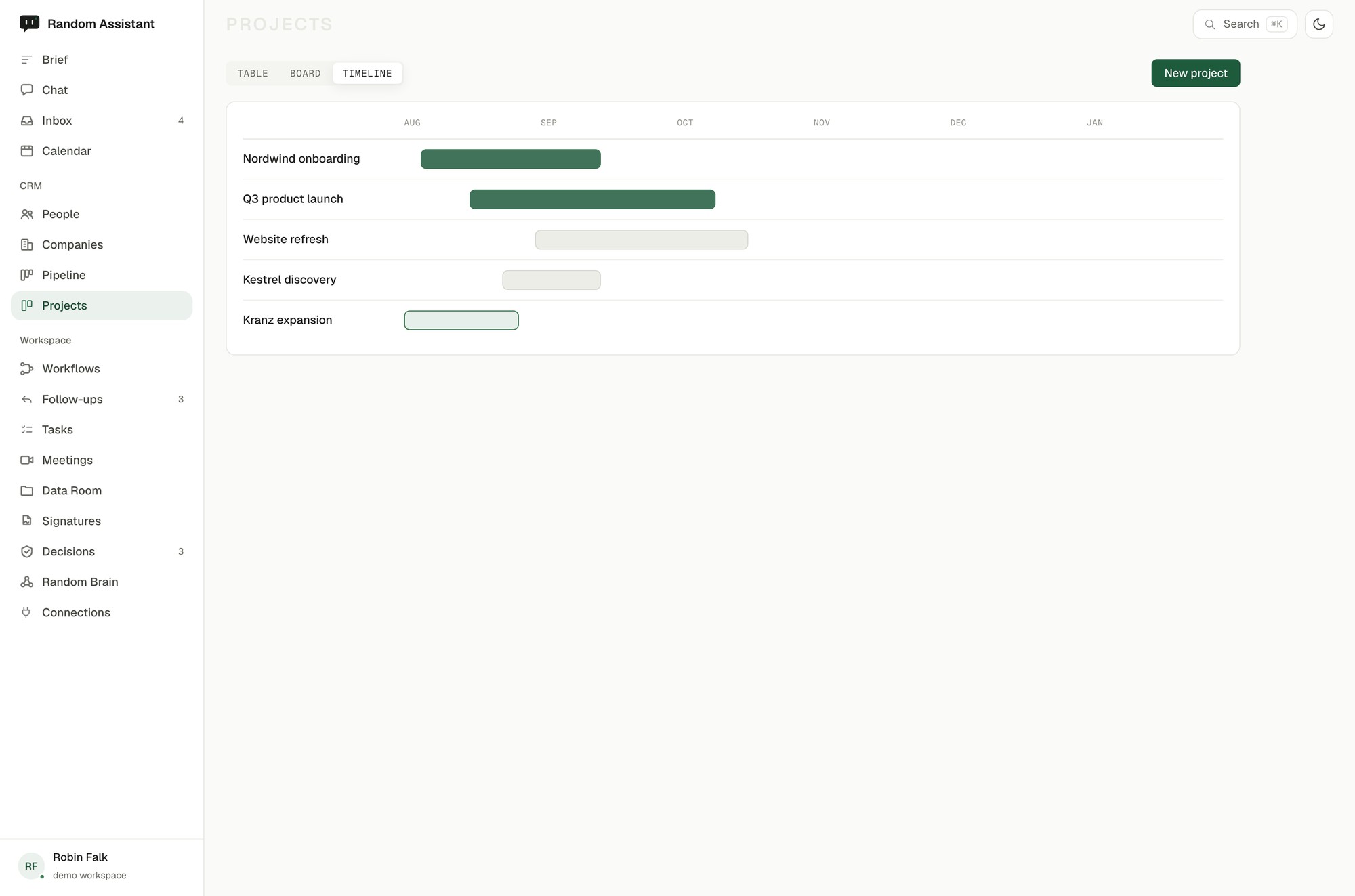Click the Workflows icon
1355x896 pixels.
pyautogui.click(x=26, y=368)
